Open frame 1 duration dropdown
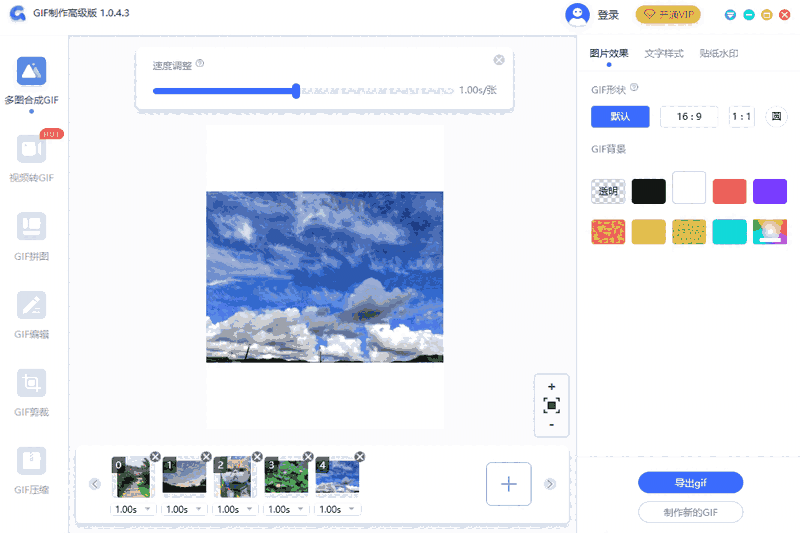Image resolution: width=800 pixels, height=533 pixels. click(x=184, y=509)
